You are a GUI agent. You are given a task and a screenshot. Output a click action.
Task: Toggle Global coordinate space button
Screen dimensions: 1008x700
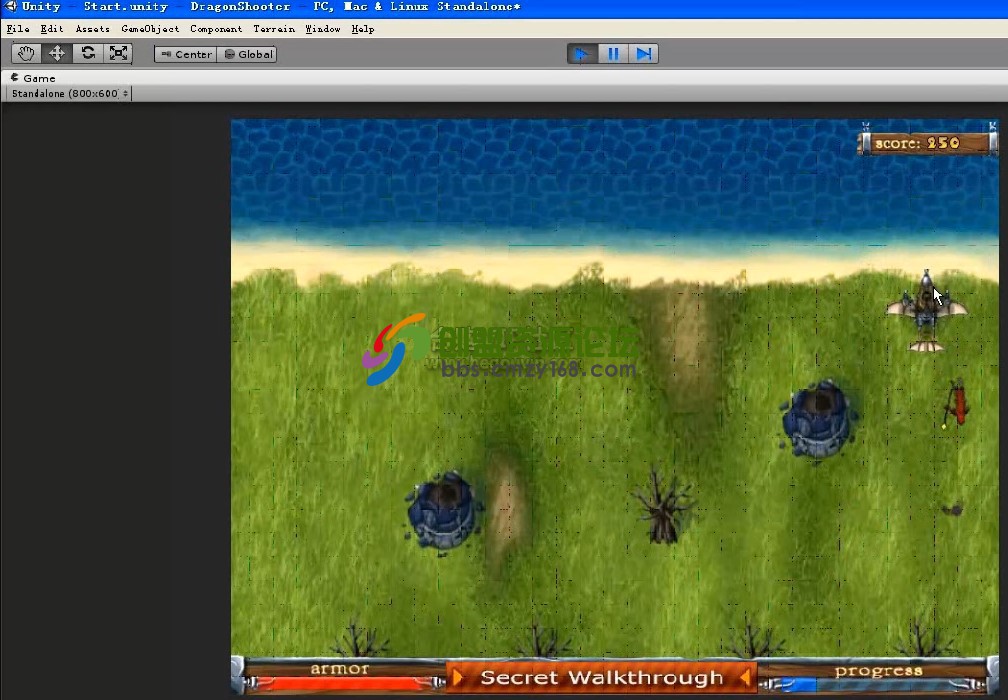tap(248, 55)
